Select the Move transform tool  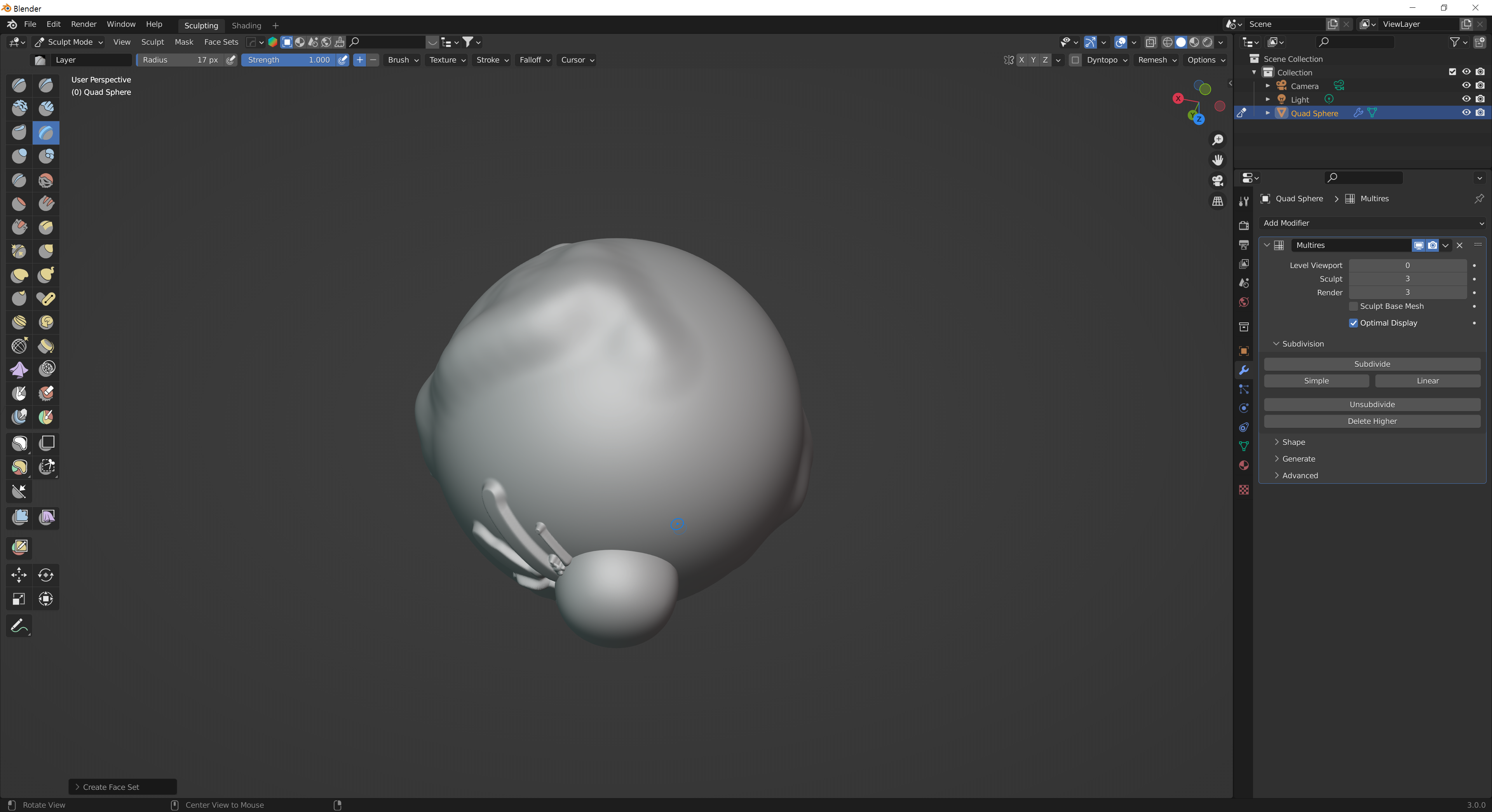click(19, 575)
